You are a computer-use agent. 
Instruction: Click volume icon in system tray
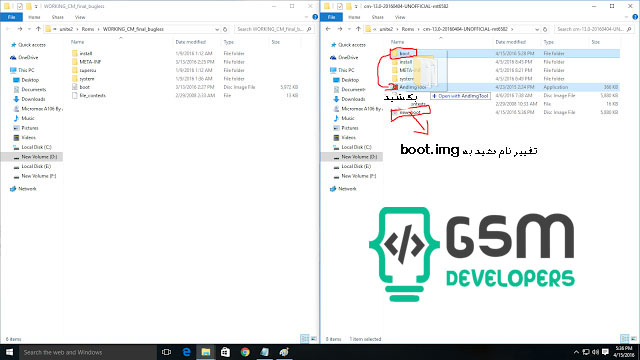tap(596, 352)
